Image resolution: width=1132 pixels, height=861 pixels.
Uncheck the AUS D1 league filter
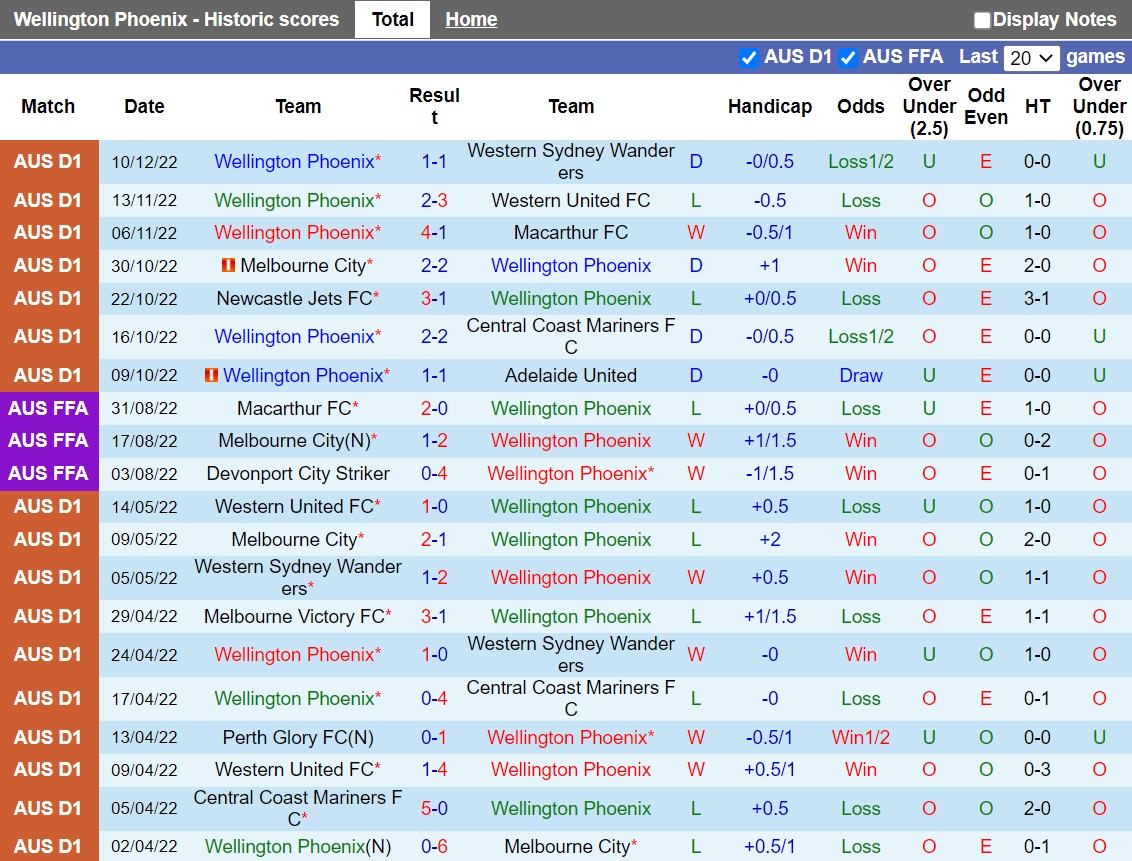tap(749, 57)
